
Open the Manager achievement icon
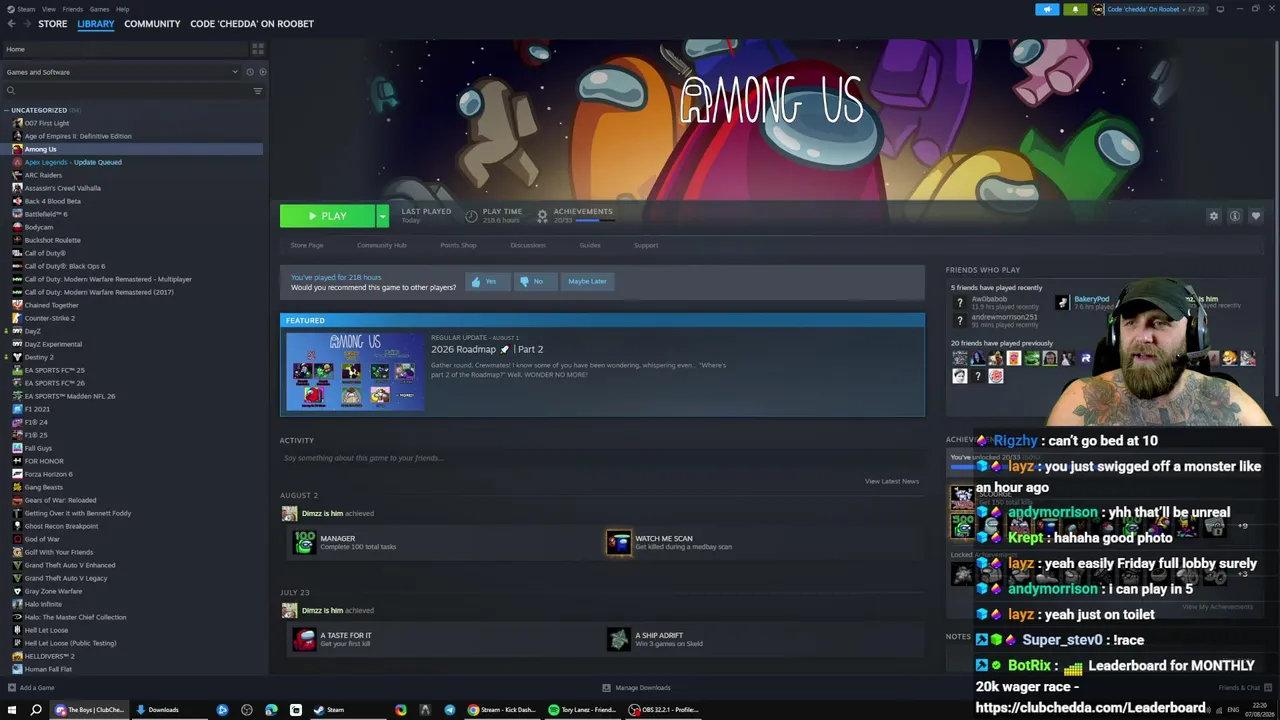point(304,542)
